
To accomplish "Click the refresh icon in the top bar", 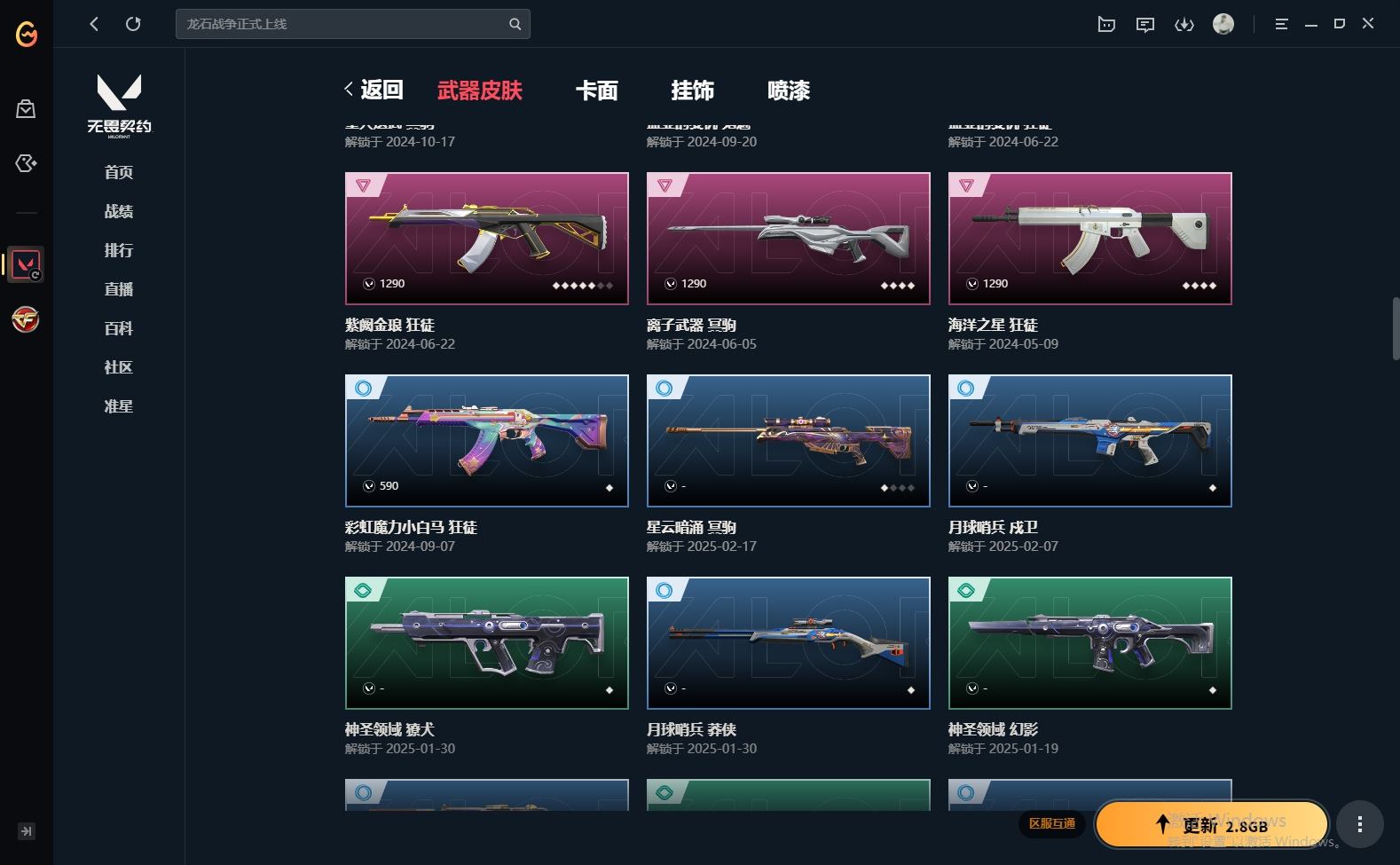I will 133,24.
